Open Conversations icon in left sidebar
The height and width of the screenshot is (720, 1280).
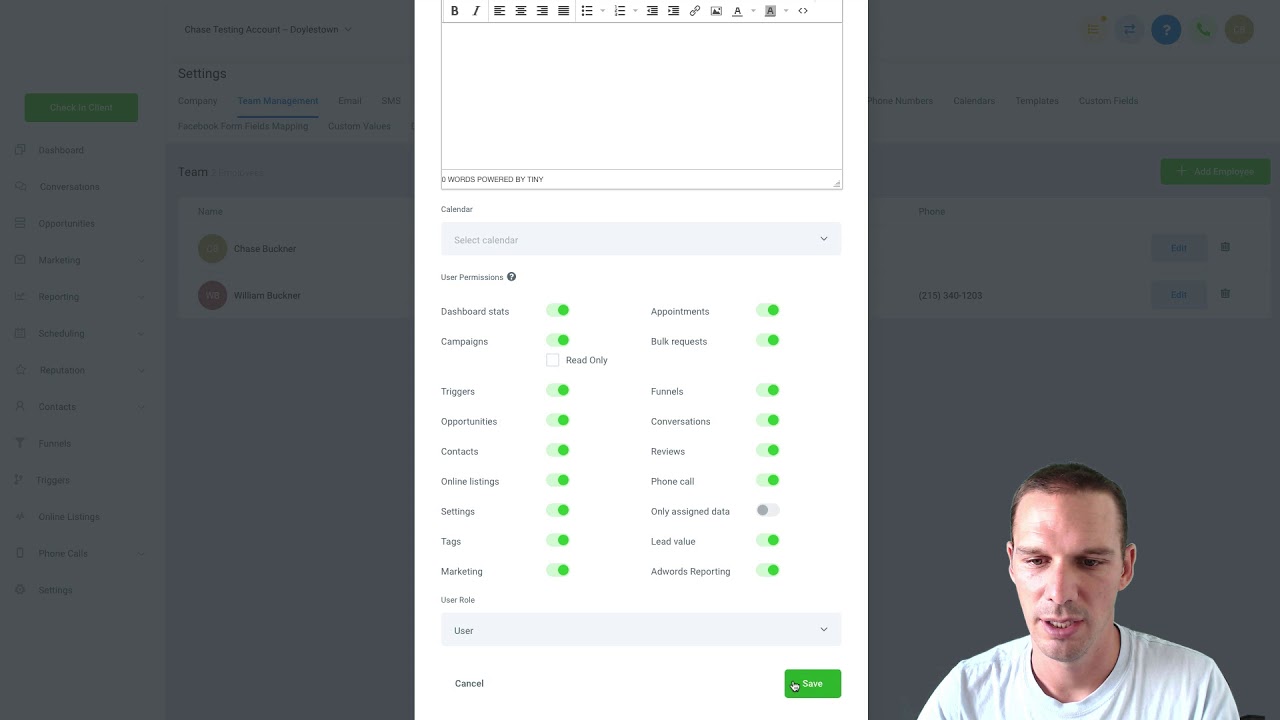pyautogui.click(x=20, y=186)
